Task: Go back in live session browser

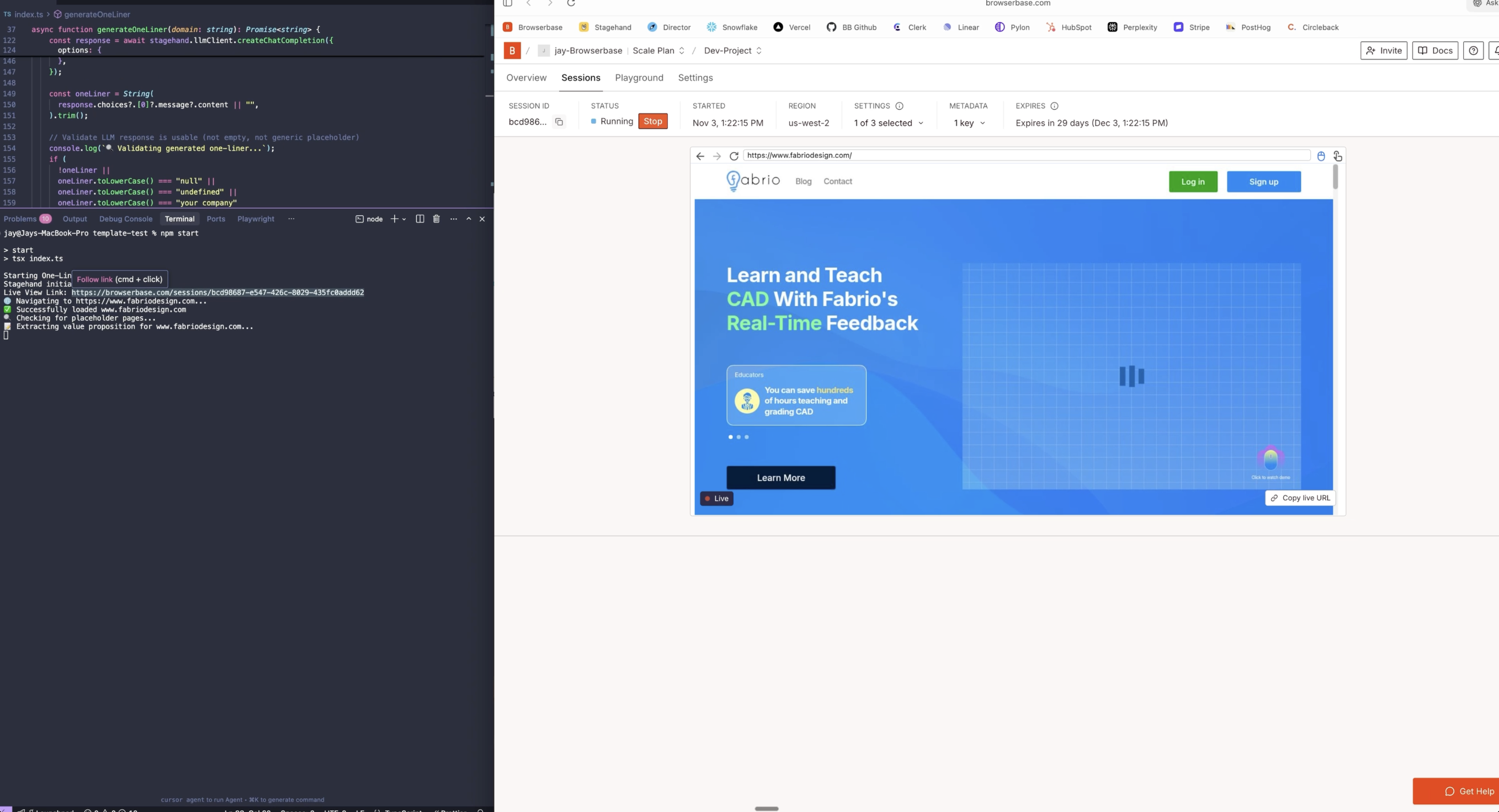Action: click(700, 156)
